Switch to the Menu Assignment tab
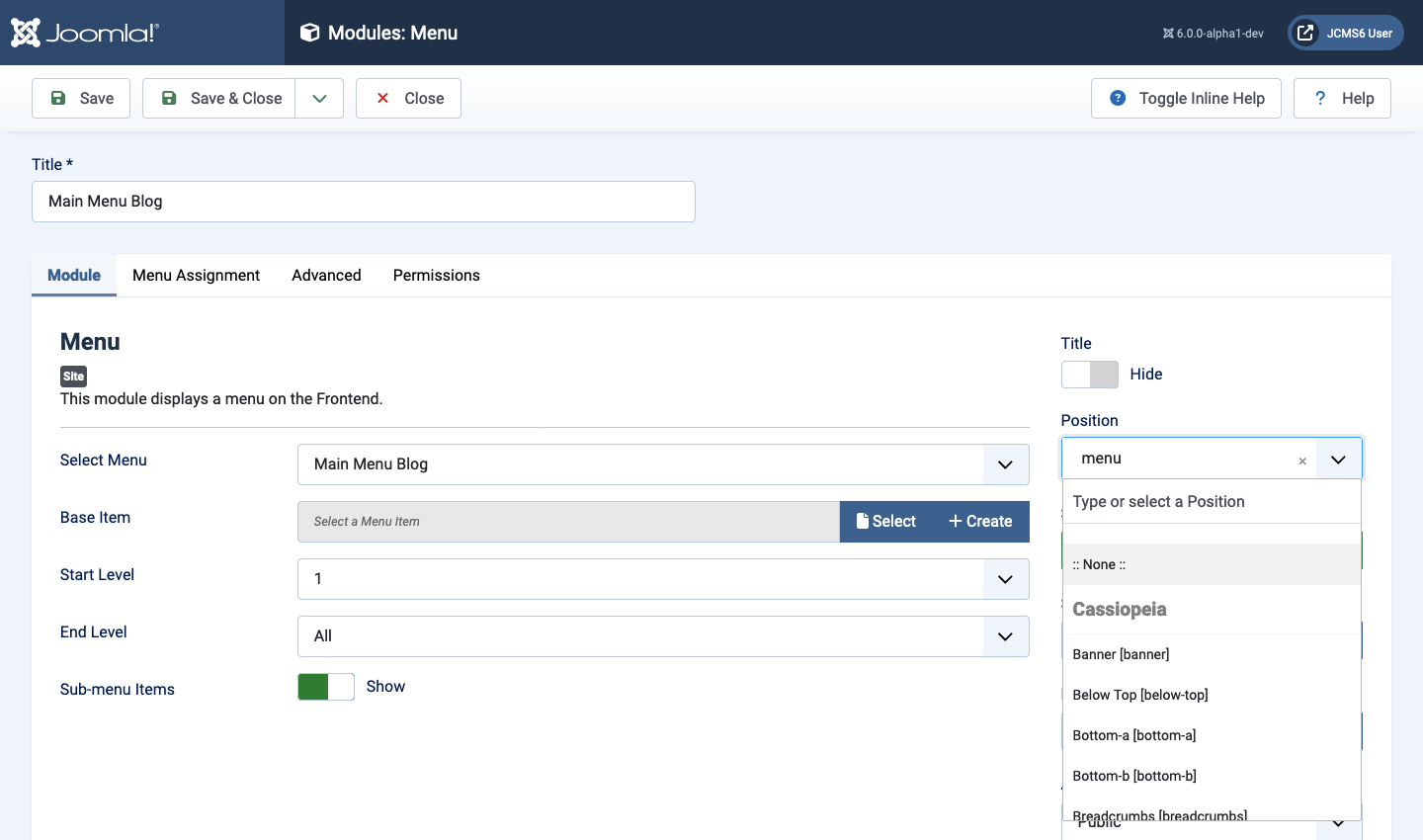This screenshot has height=840, width=1423. point(196,275)
